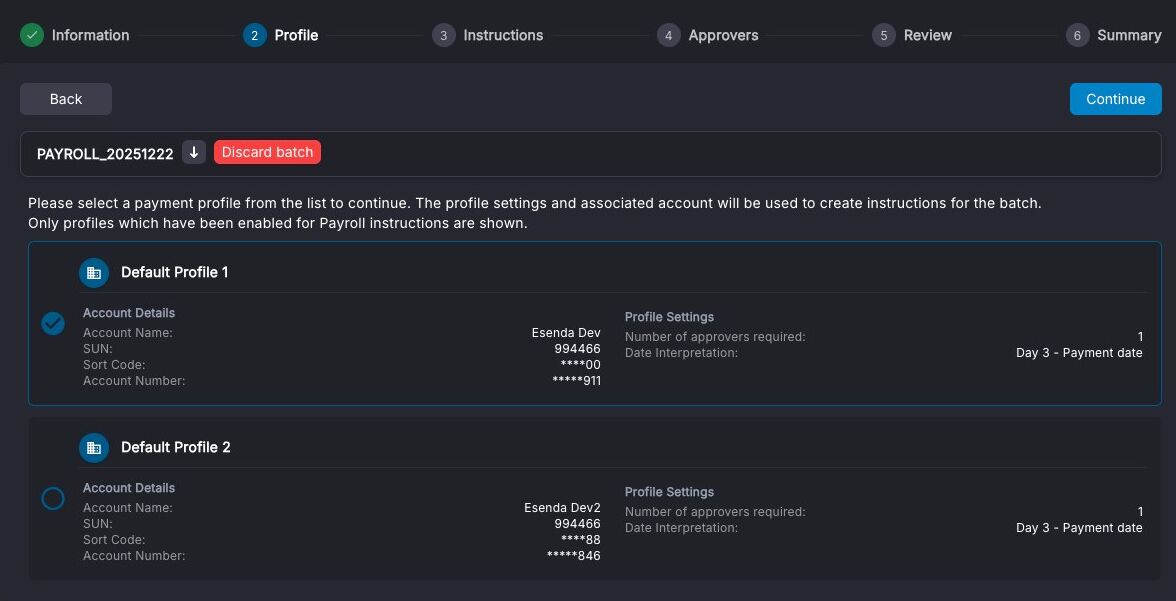Click Profile 2's Day 3 - Payment date value

click(x=1079, y=527)
